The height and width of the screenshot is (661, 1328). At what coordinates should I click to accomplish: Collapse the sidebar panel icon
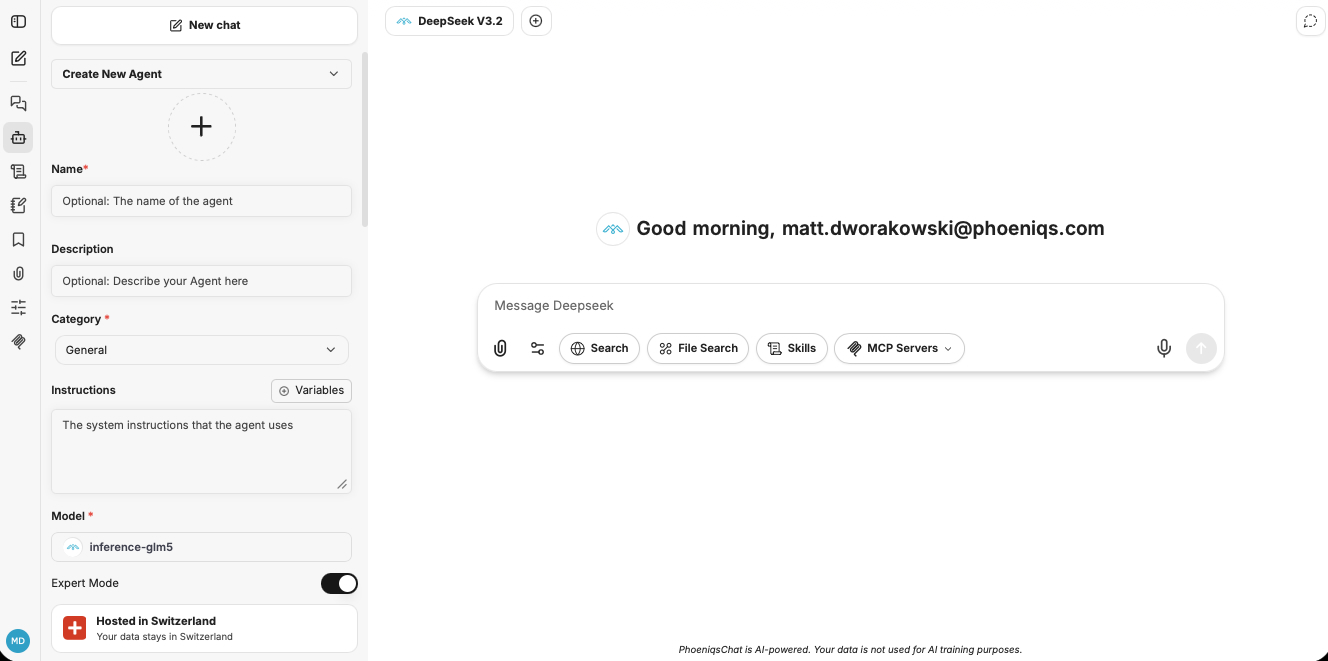18,21
